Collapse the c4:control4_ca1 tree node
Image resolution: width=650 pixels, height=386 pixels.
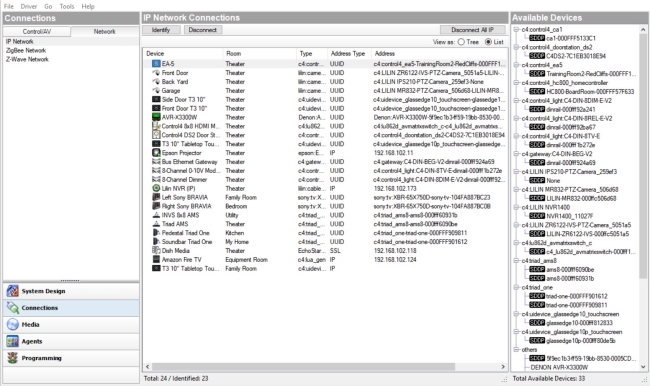coord(517,29)
